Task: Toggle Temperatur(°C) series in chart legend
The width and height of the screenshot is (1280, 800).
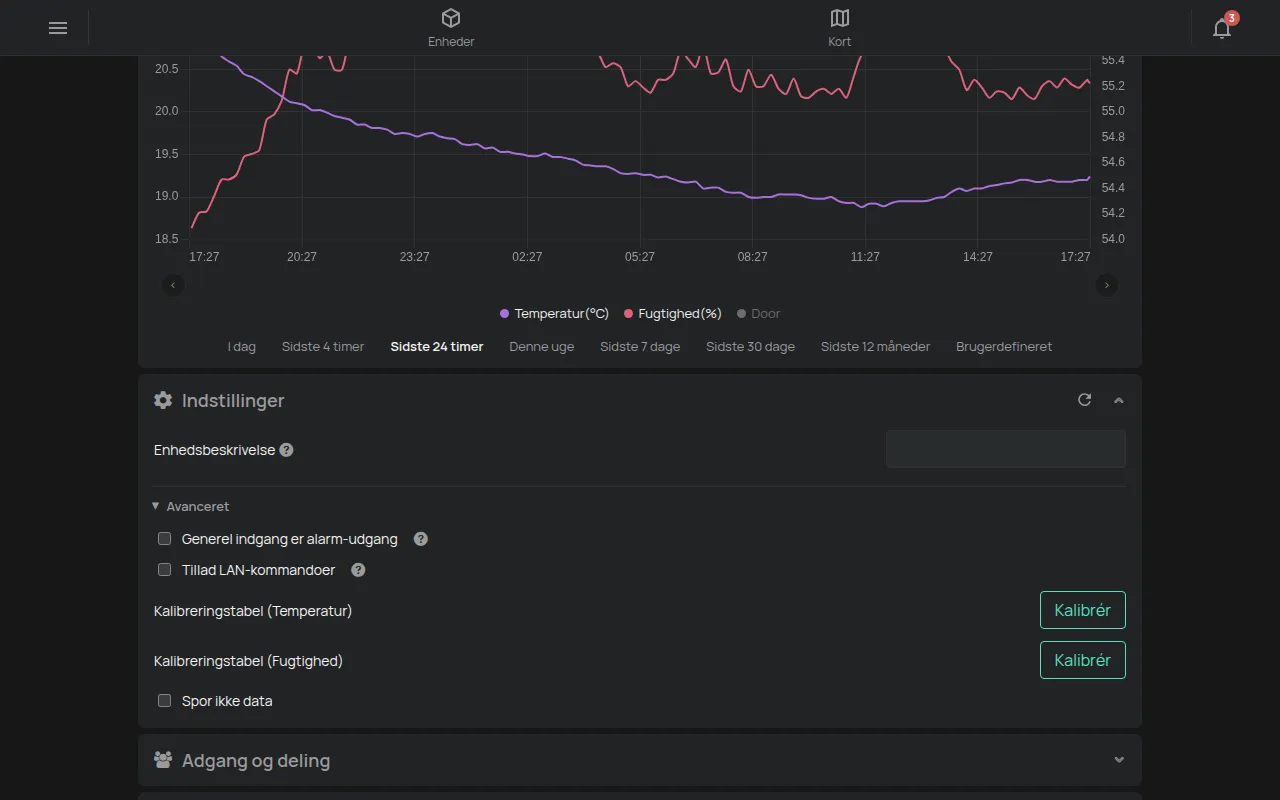Action: [x=554, y=314]
